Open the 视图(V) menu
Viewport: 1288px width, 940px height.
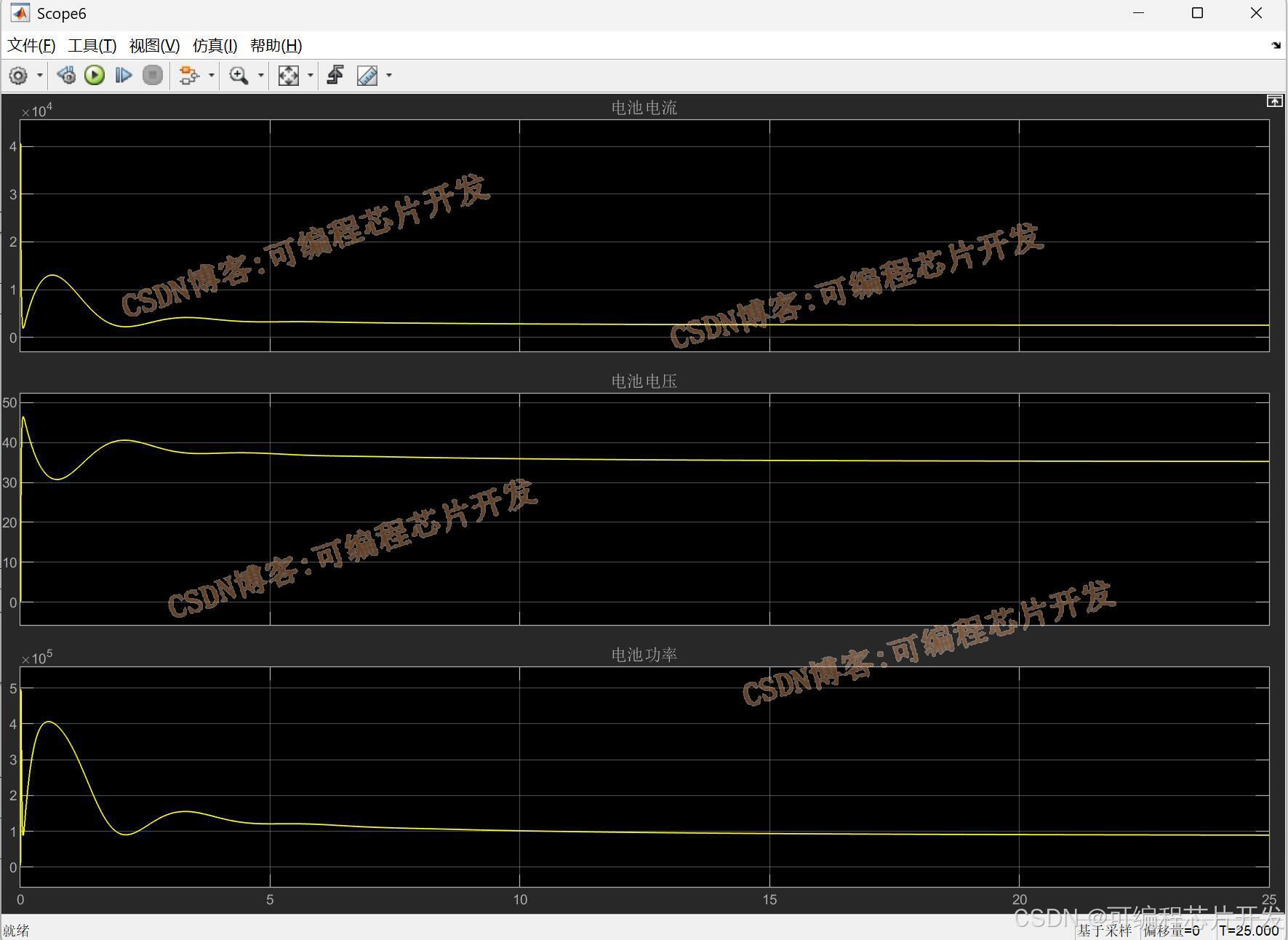[154, 46]
